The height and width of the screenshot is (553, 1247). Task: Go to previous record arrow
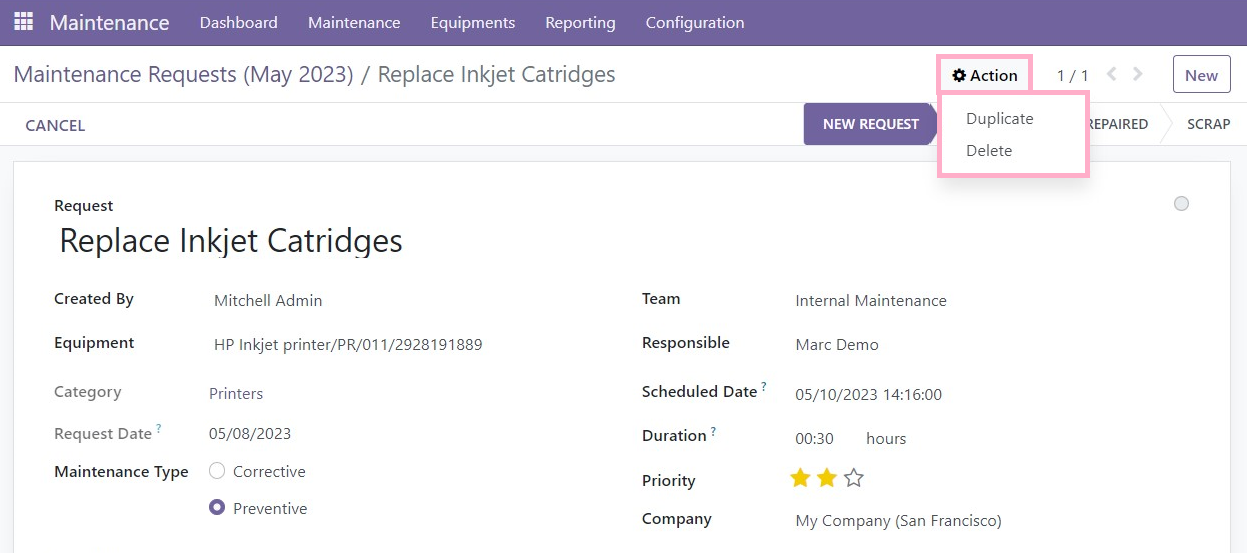coord(1112,74)
